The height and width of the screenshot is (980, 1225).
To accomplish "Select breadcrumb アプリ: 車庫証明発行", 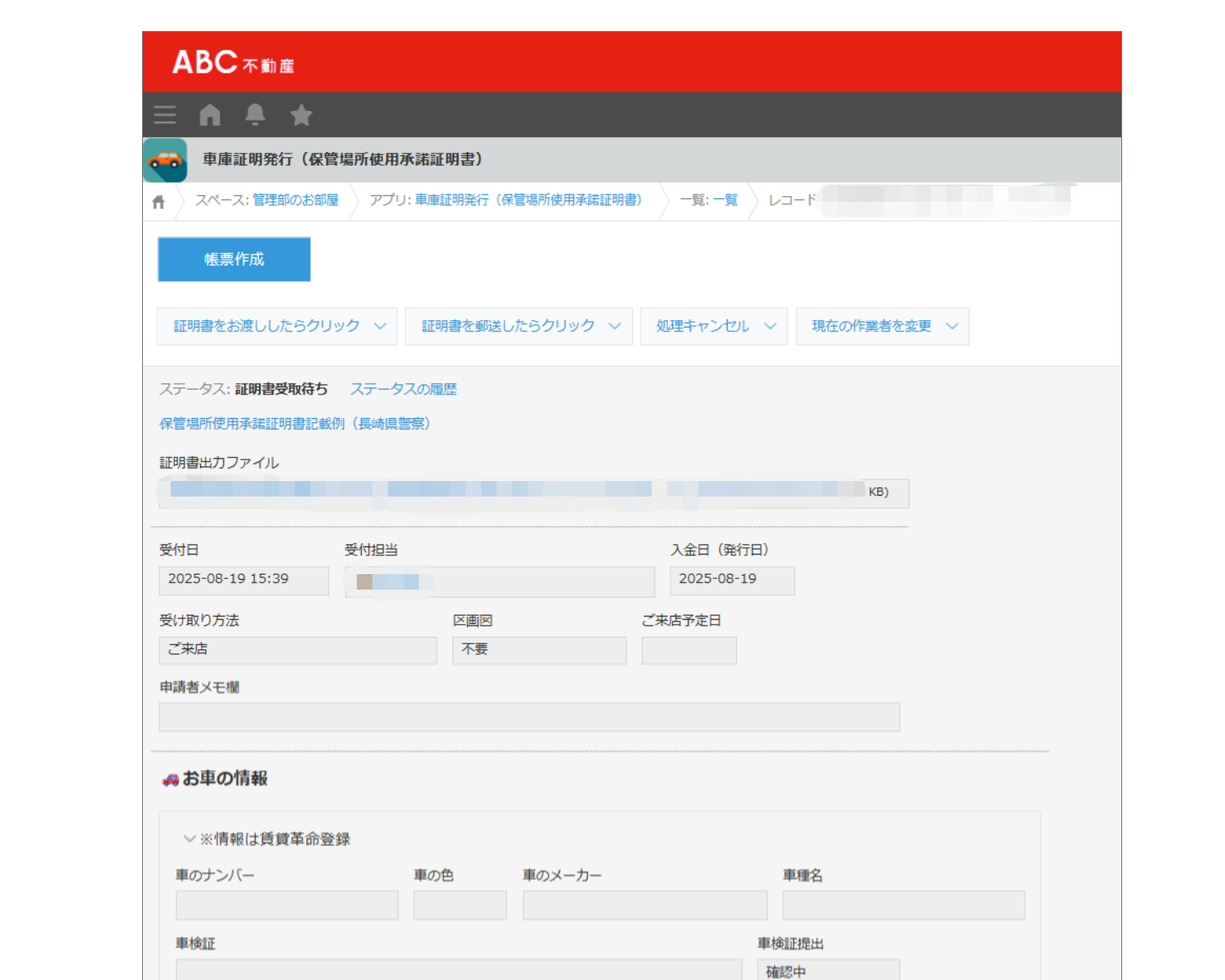I will coord(506,201).
